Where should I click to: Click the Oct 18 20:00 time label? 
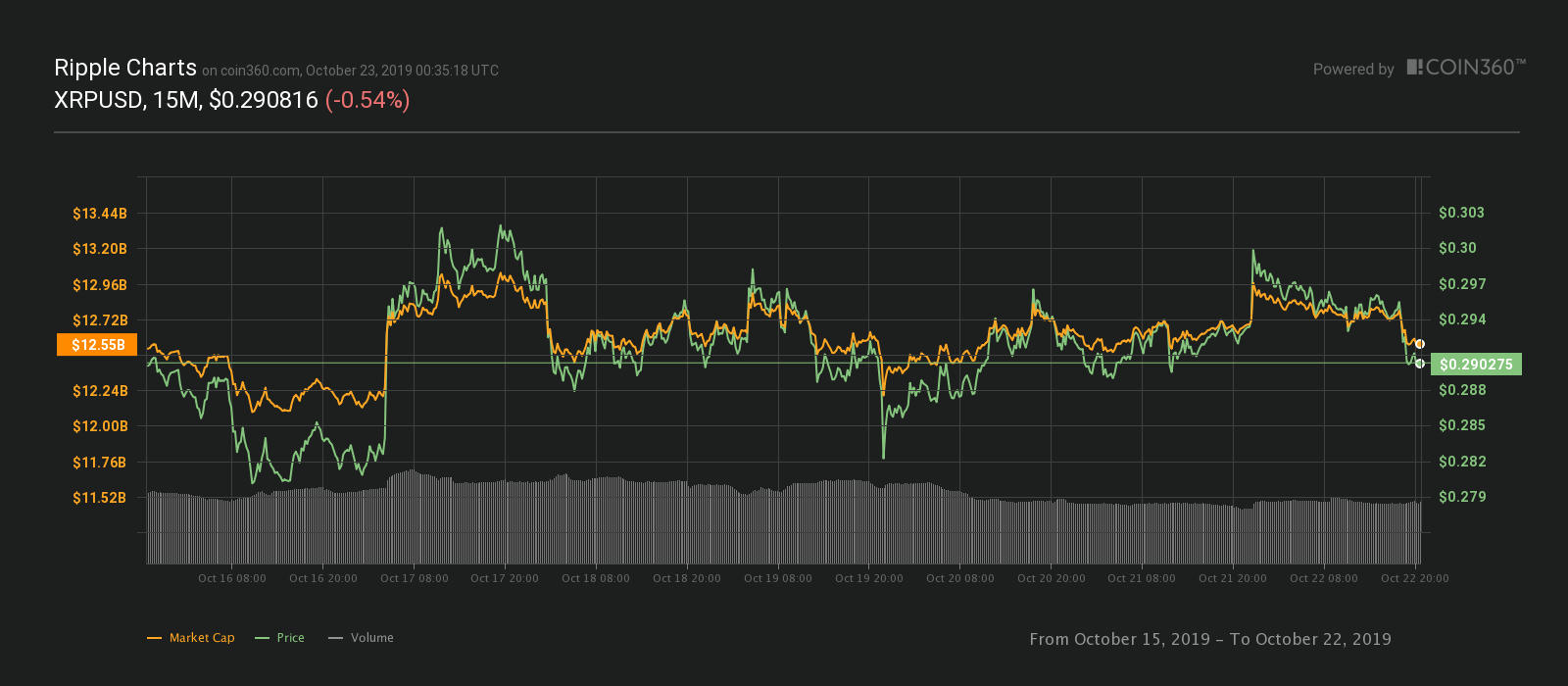coord(687,578)
